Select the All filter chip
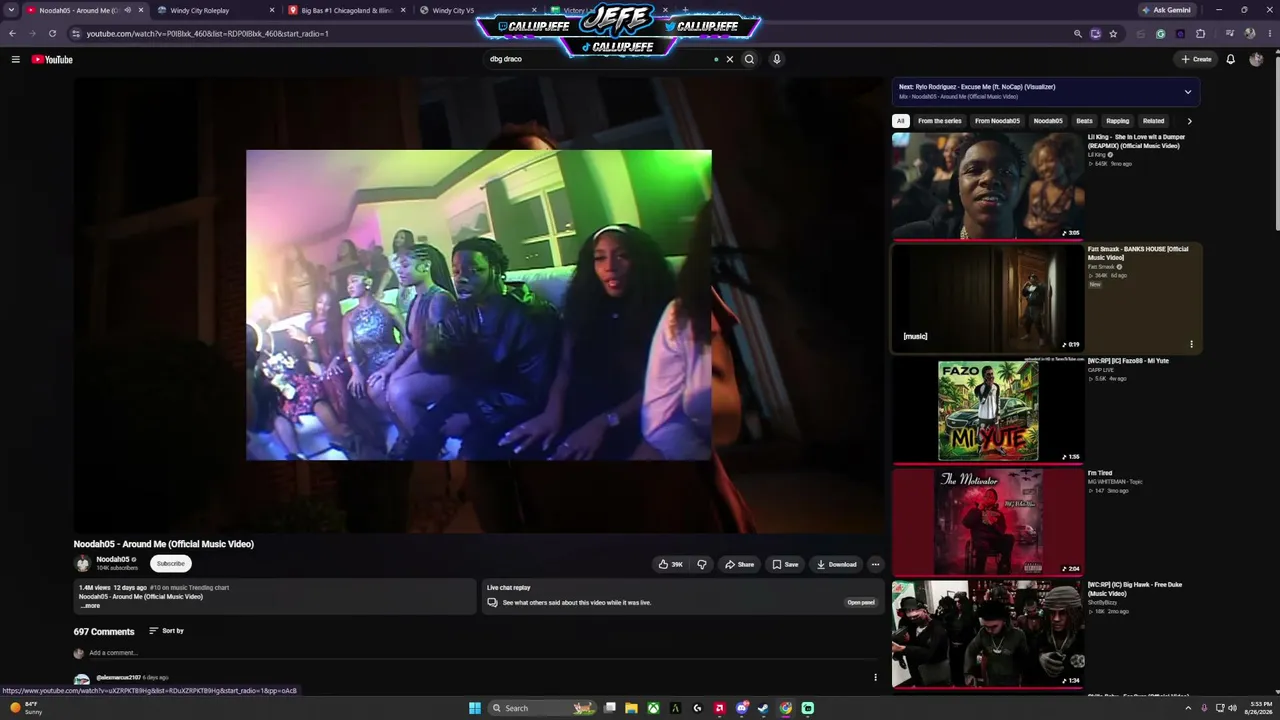 click(900, 121)
